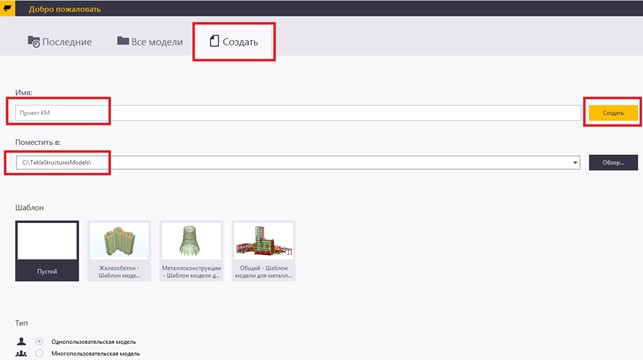Choose the Железобетон template thumbnail
Image resolution: width=643 pixels, height=360 pixels.
119,251
